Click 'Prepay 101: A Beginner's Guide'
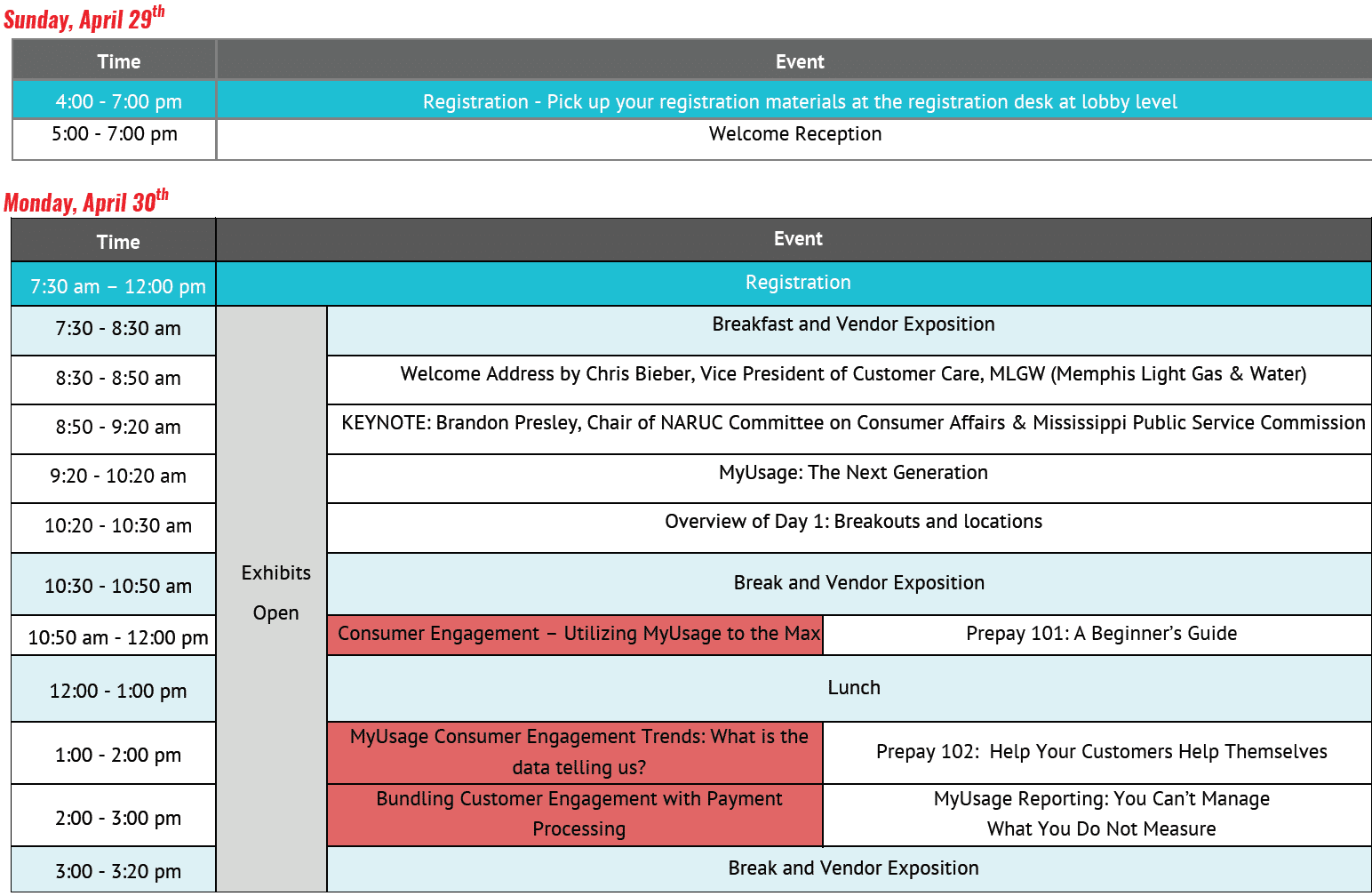The height and width of the screenshot is (896, 1372). click(1097, 636)
